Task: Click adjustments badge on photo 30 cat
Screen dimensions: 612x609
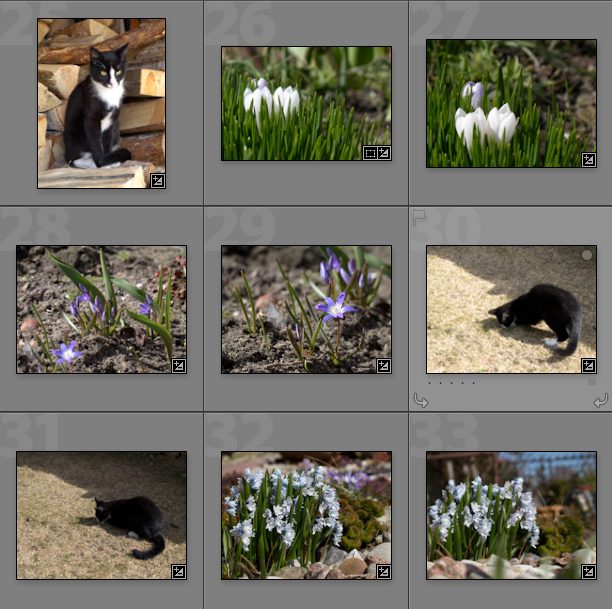Action: pos(588,365)
